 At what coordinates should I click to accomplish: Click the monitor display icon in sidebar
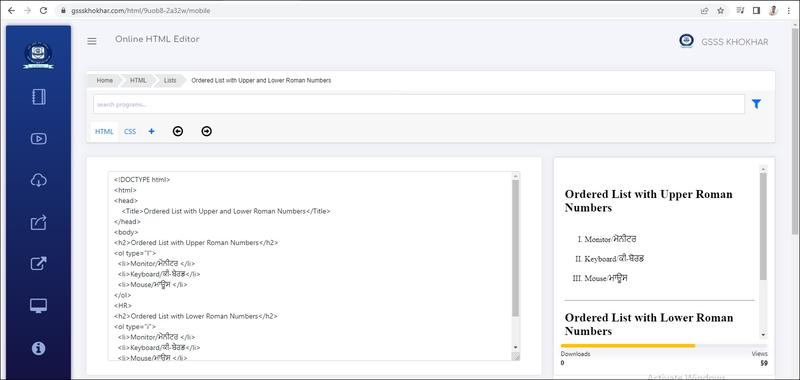click(x=39, y=306)
